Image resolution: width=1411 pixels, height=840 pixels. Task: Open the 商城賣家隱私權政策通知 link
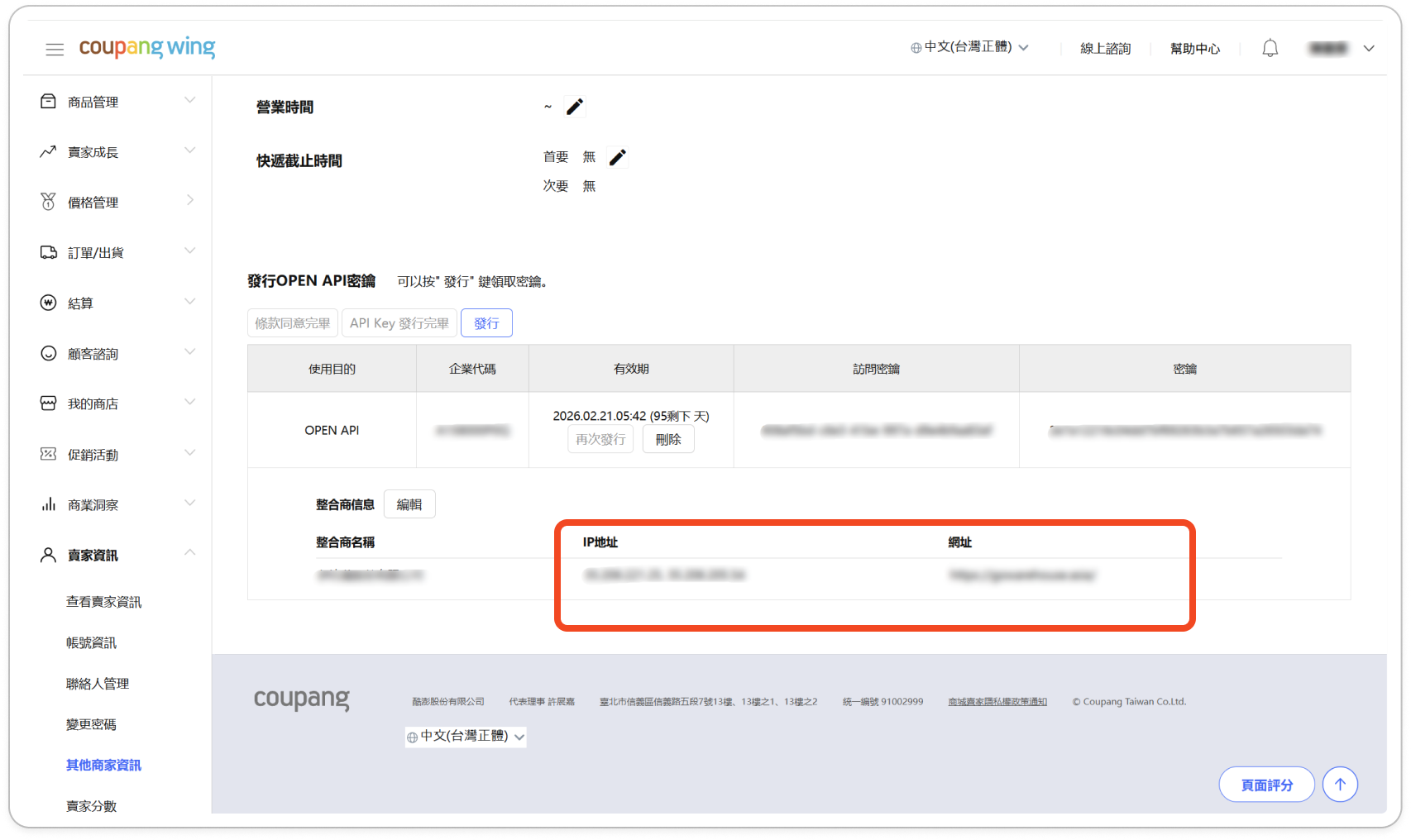click(x=997, y=701)
